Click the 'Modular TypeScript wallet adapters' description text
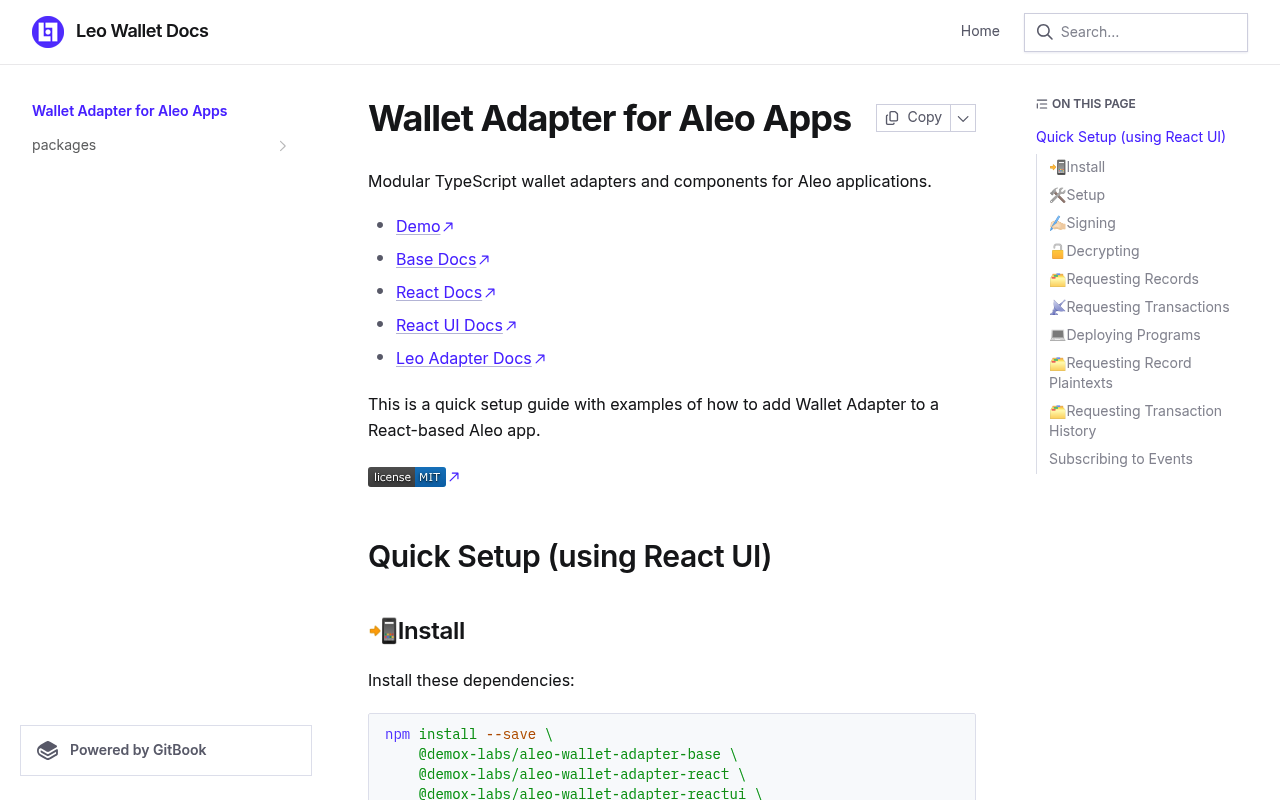Image resolution: width=1280 pixels, height=800 pixels. [x=650, y=181]
